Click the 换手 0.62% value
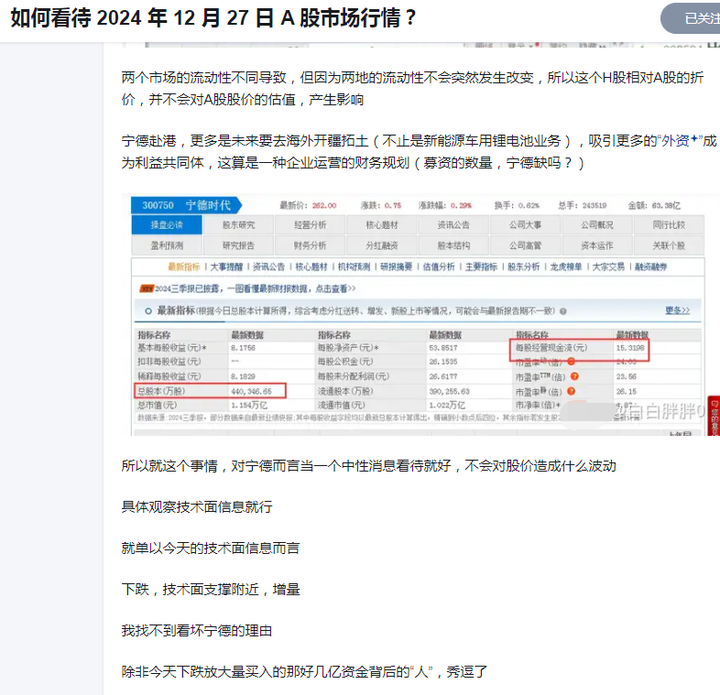This screenshot has height=695, width=720. click(529, 205)
